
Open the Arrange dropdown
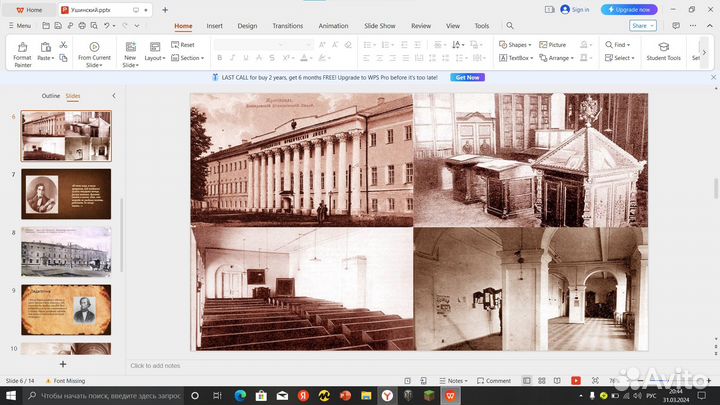[x=556, y=58]
